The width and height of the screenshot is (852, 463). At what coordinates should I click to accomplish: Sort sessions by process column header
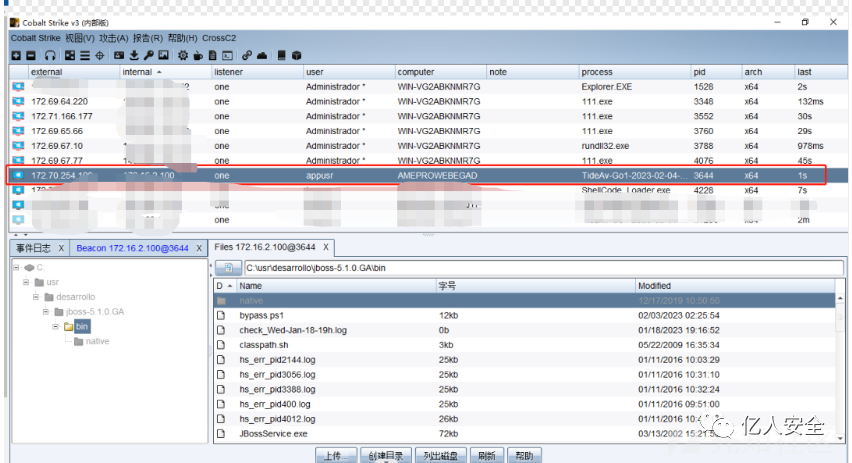point(634,72)
